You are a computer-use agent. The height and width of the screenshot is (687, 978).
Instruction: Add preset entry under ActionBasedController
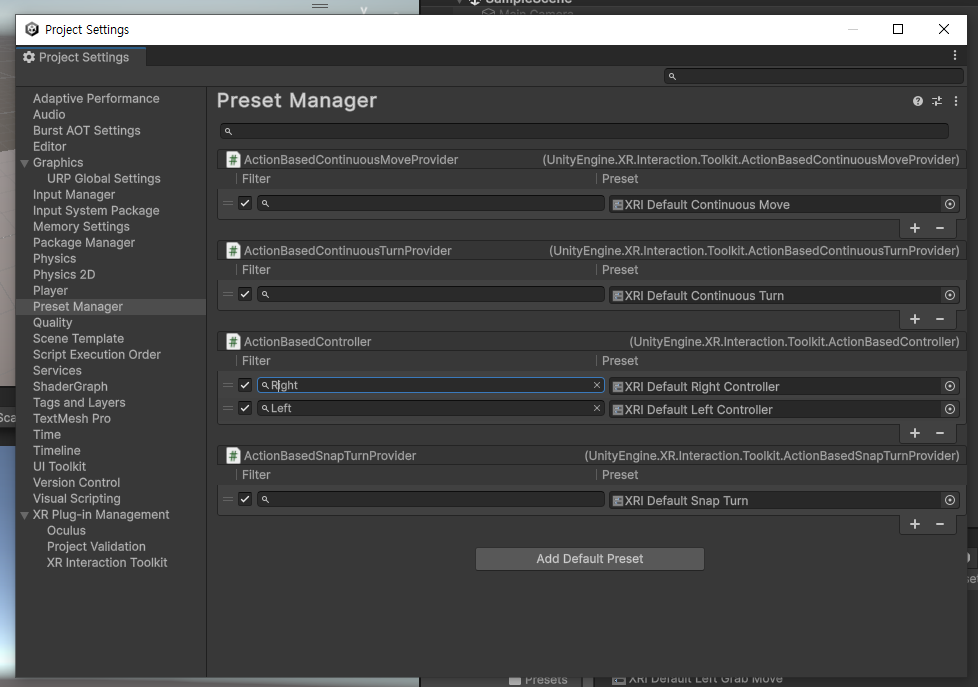pos(915,433)
